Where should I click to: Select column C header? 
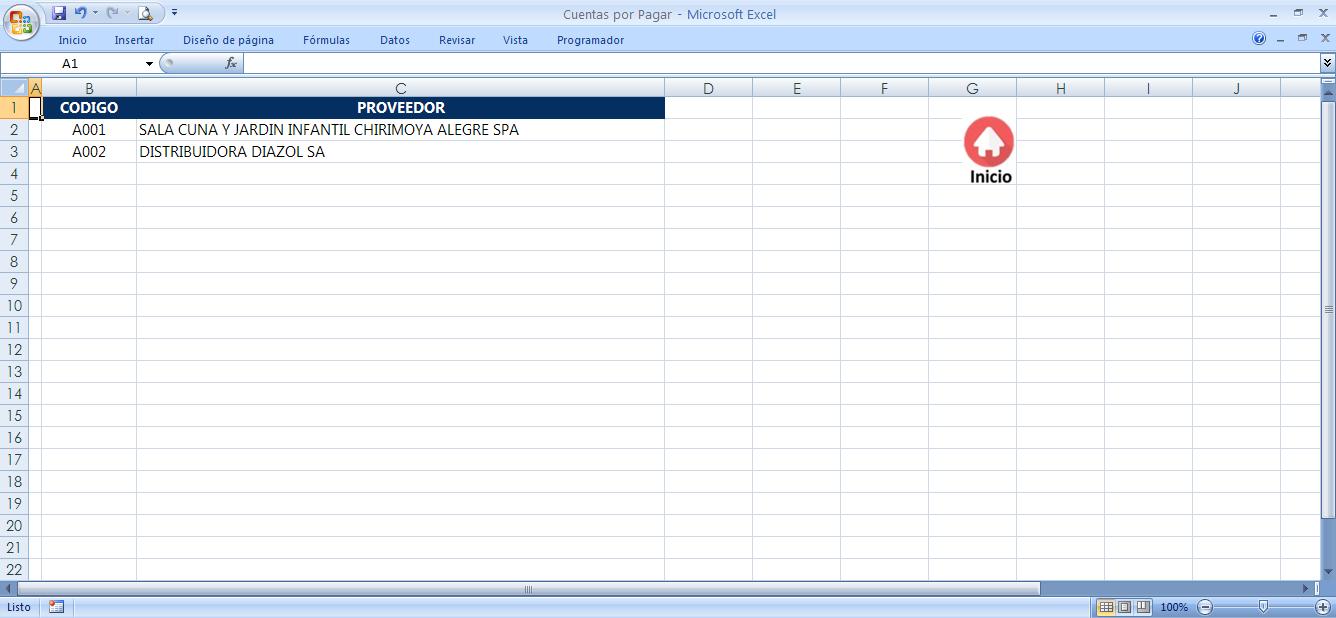(x=400, y=88)
